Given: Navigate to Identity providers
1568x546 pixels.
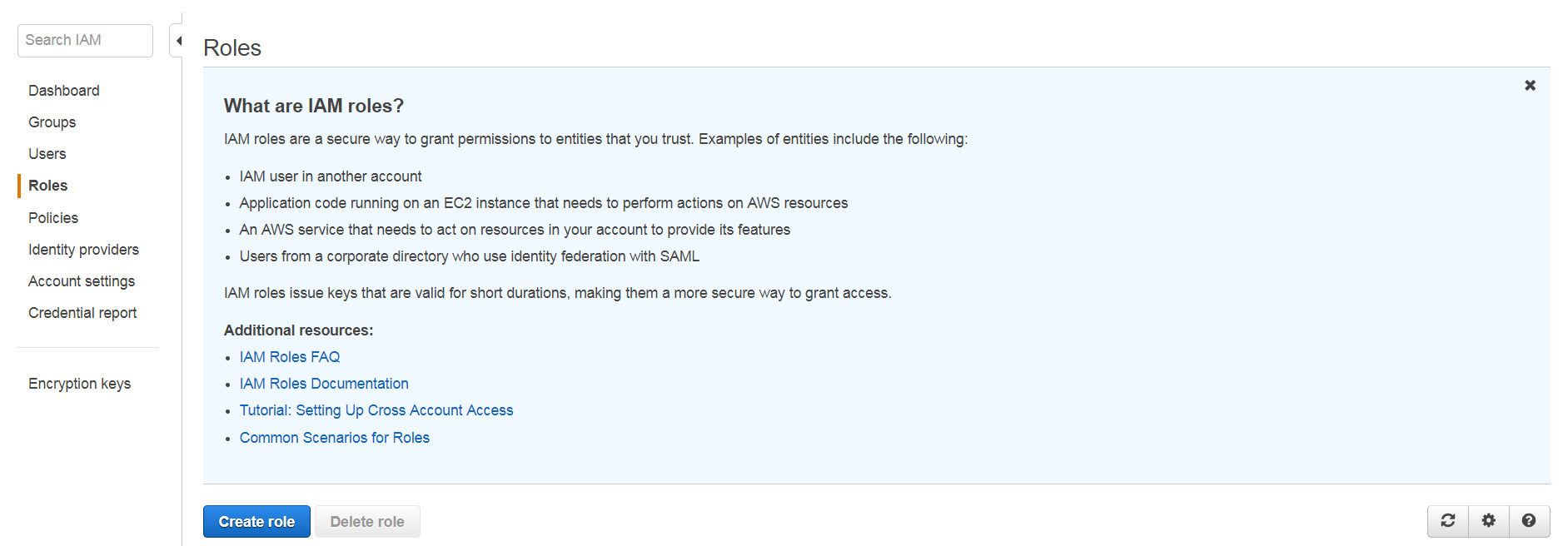Looking at the screenshot, I should [x=83, y=249].
